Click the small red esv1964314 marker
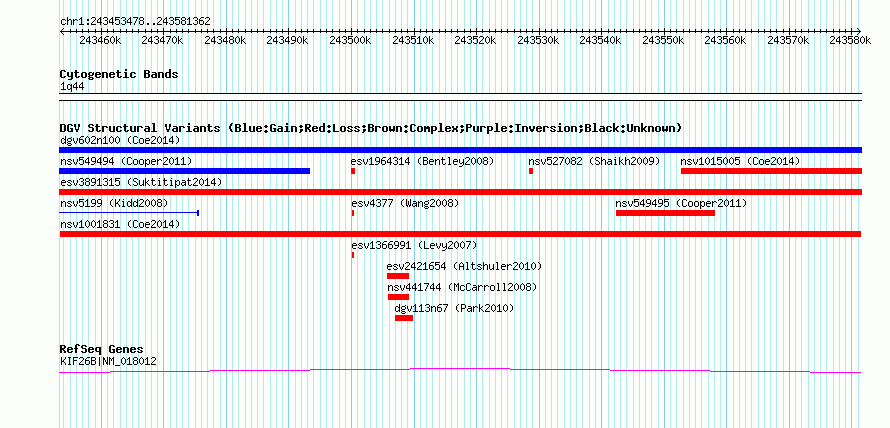 [x=353, y=171]
